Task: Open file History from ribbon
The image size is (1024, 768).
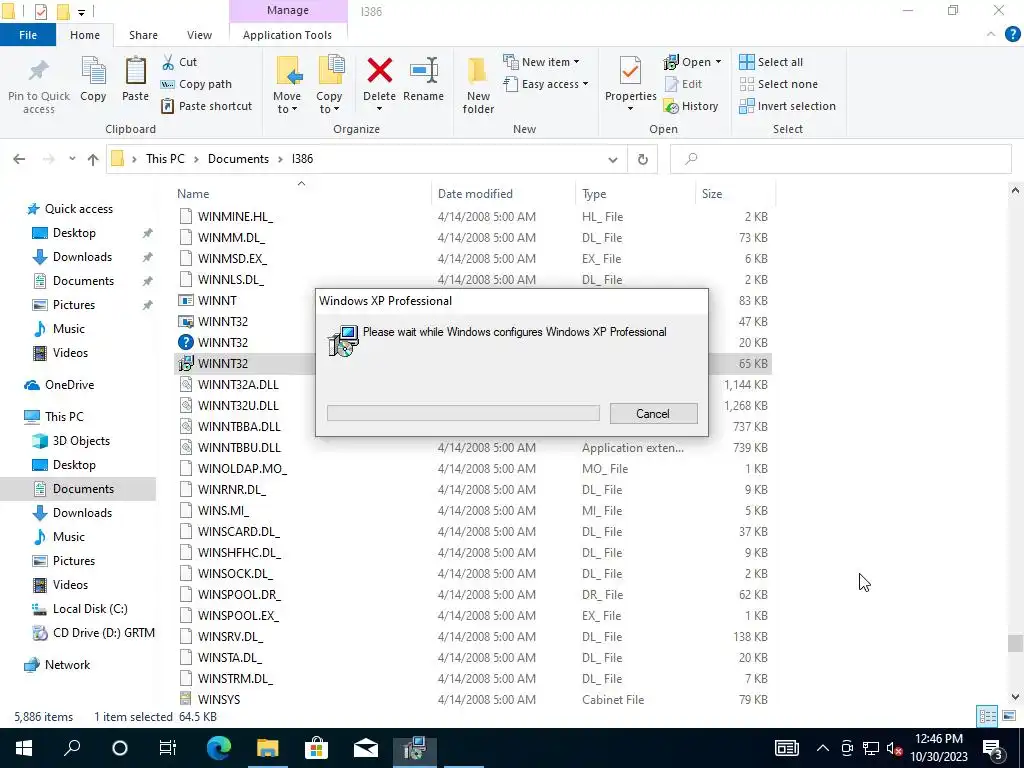Action: tap(690, 106)
